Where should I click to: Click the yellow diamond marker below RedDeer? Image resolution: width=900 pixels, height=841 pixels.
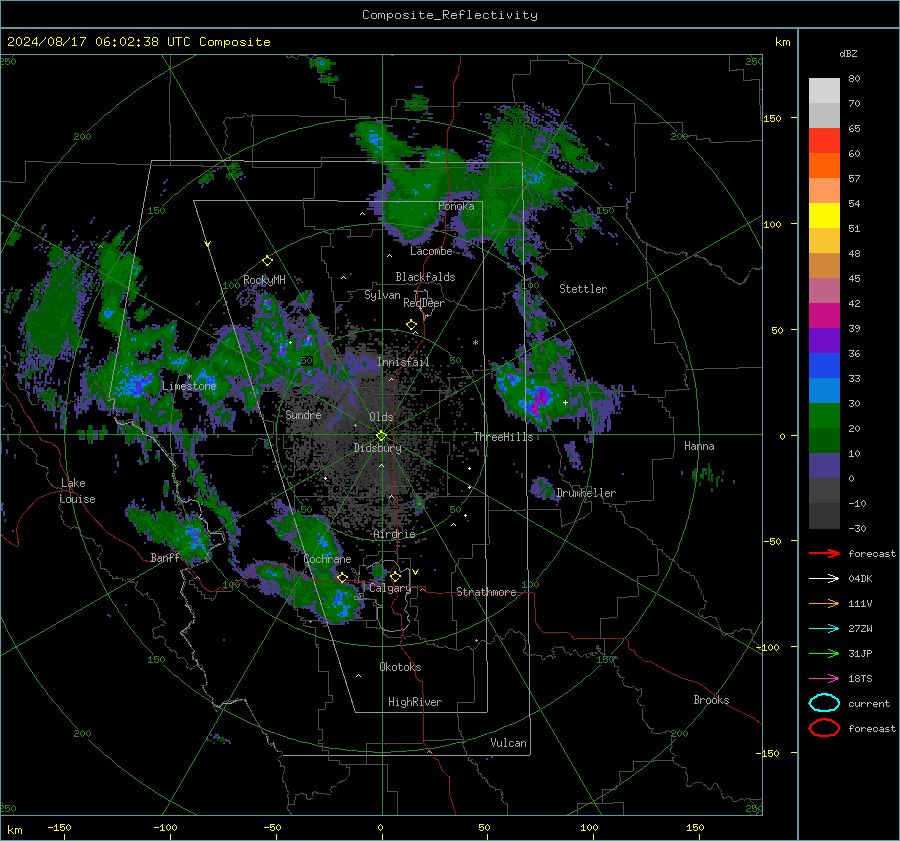tap(411, 325)
